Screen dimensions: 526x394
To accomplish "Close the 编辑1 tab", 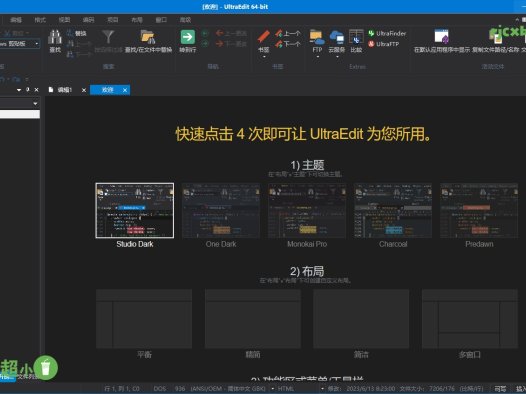I will point(84,90).
